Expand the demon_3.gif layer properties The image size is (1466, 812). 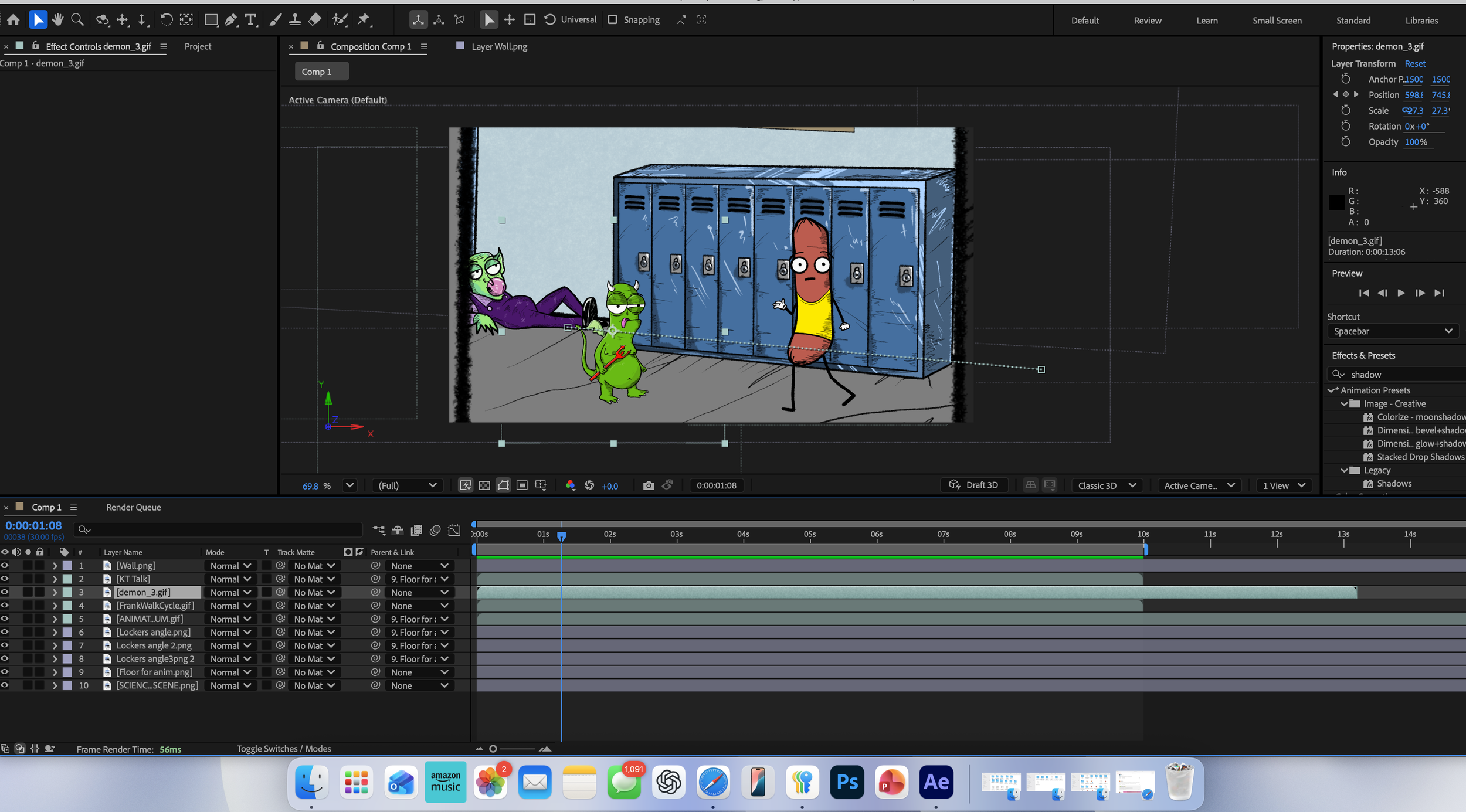(55, 593)
